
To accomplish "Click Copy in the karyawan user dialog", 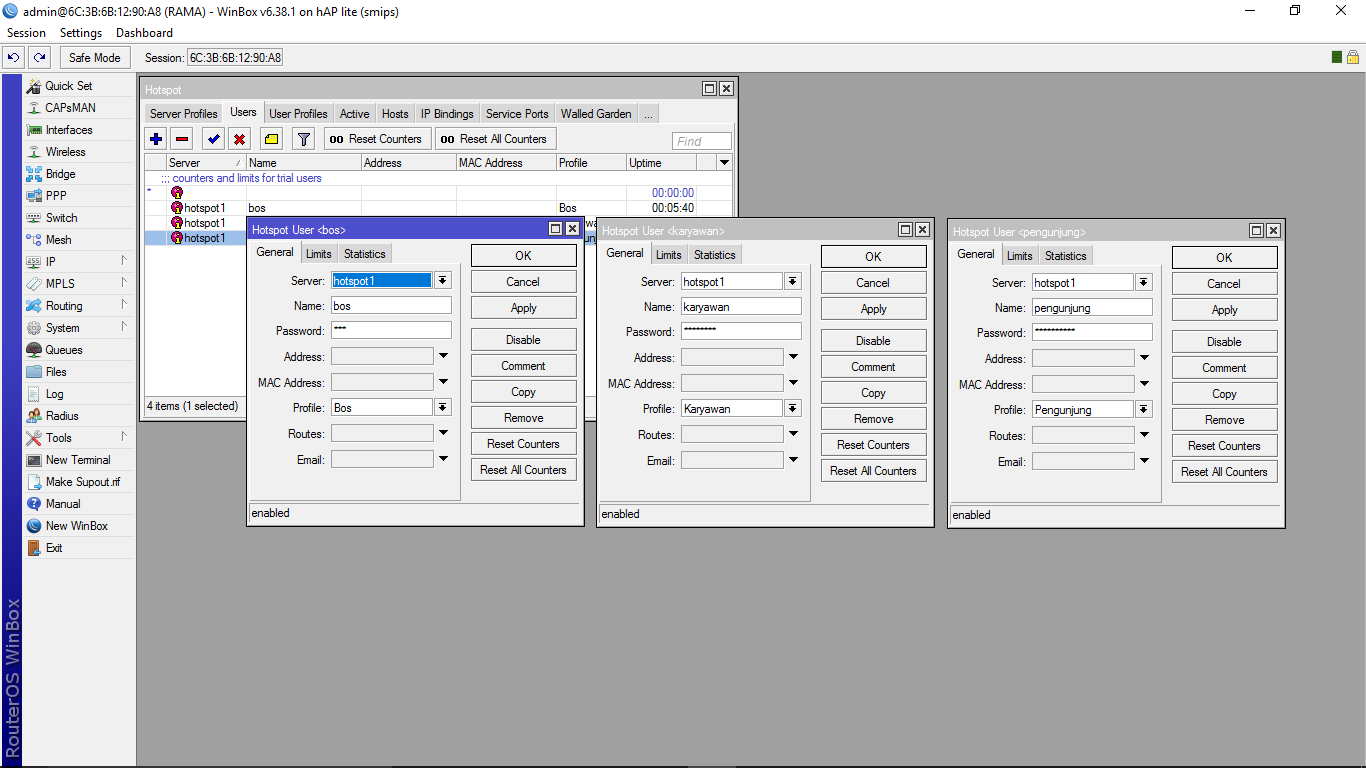I will click(874, 393).
